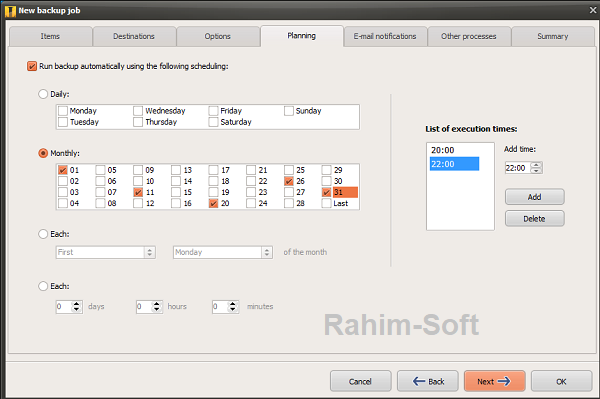Uncheck day 26 of the month

(289, 181)
